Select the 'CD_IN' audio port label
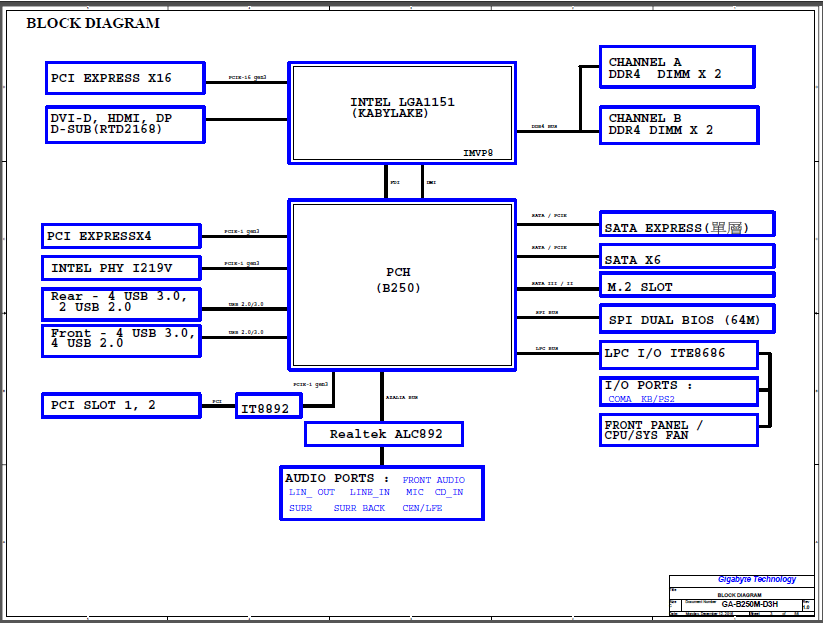This screenshot has width=823, height=623. pyautogui.click(x=449, y=492)
